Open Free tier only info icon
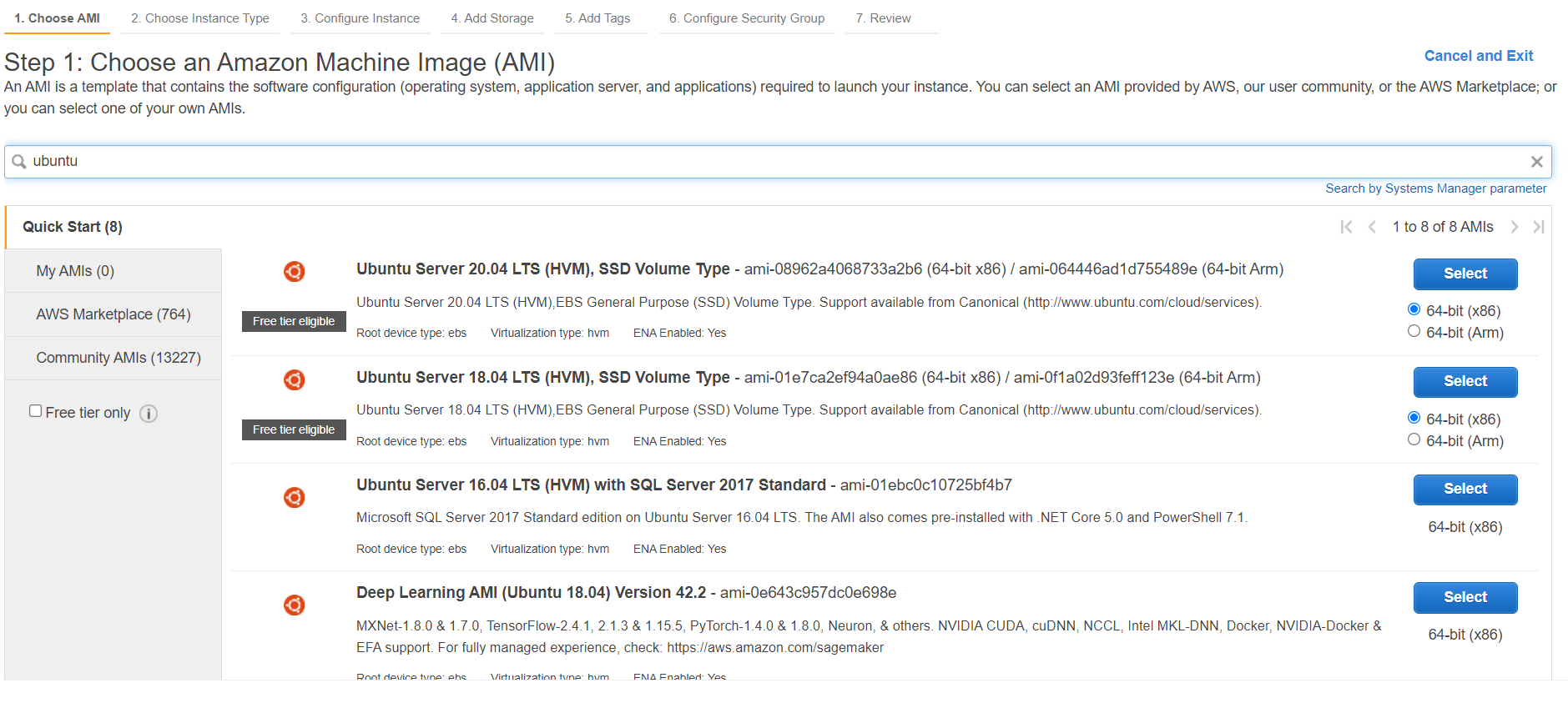This screenshot has height=703, width=1568. click(x=149, y=414)
